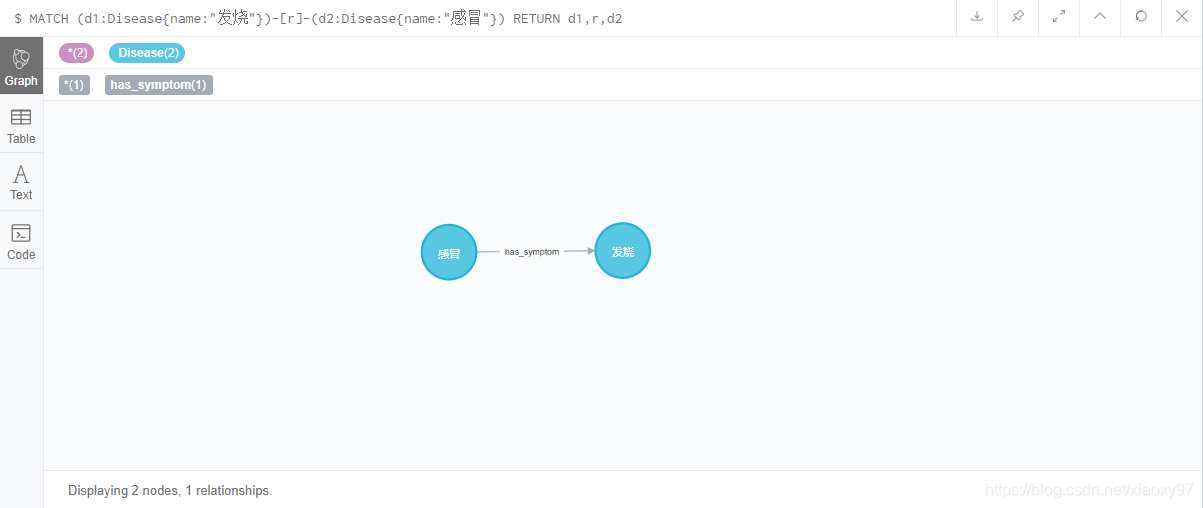The width and height of the screenshot is (1203, 508).
Task: Select the has_symptom relationship arrow
Action: [532, 252]
